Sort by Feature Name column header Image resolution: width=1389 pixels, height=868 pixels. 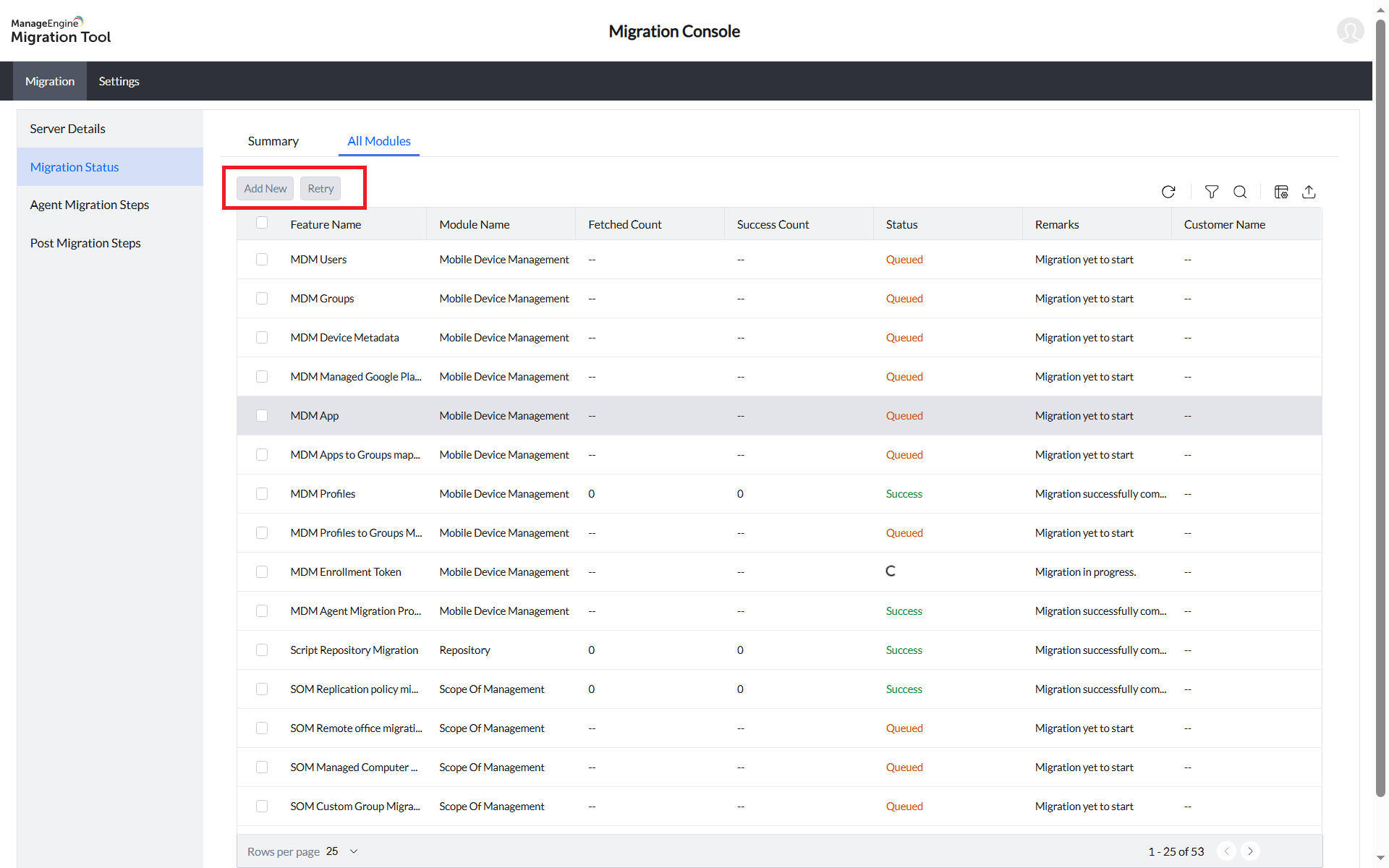[326, 225]
